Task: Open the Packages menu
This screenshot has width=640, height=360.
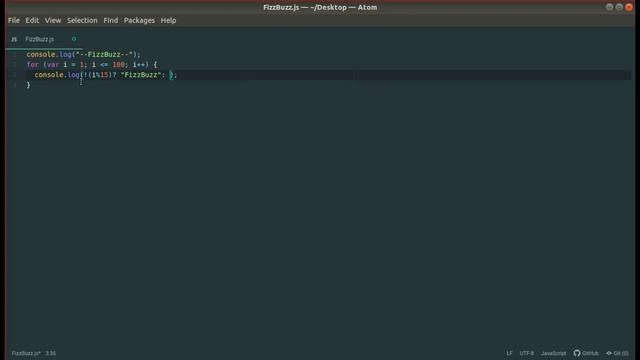Action: [x=139, y=20]
